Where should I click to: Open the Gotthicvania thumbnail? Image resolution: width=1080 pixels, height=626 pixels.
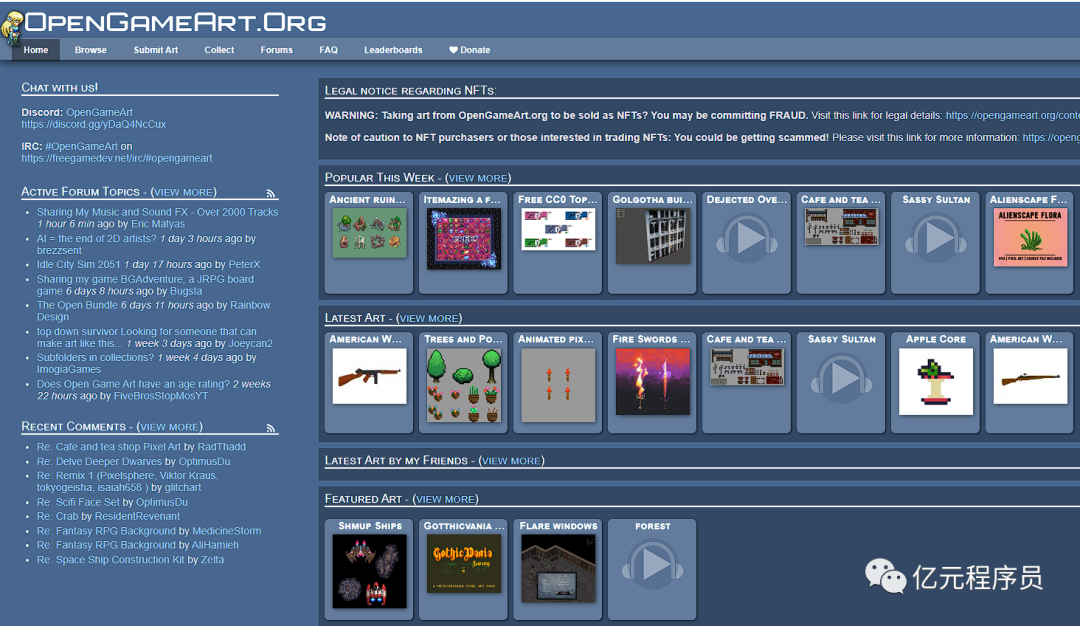464,564
